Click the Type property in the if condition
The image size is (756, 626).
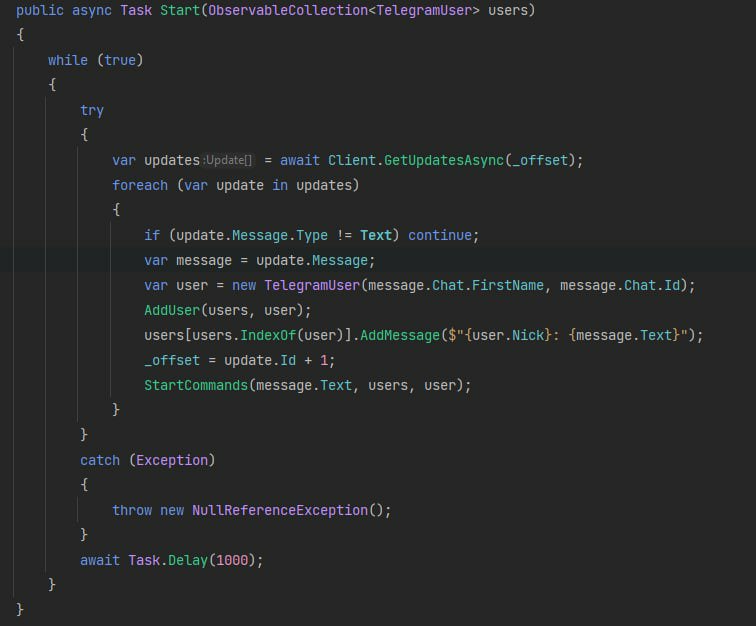tap(311, 235)
